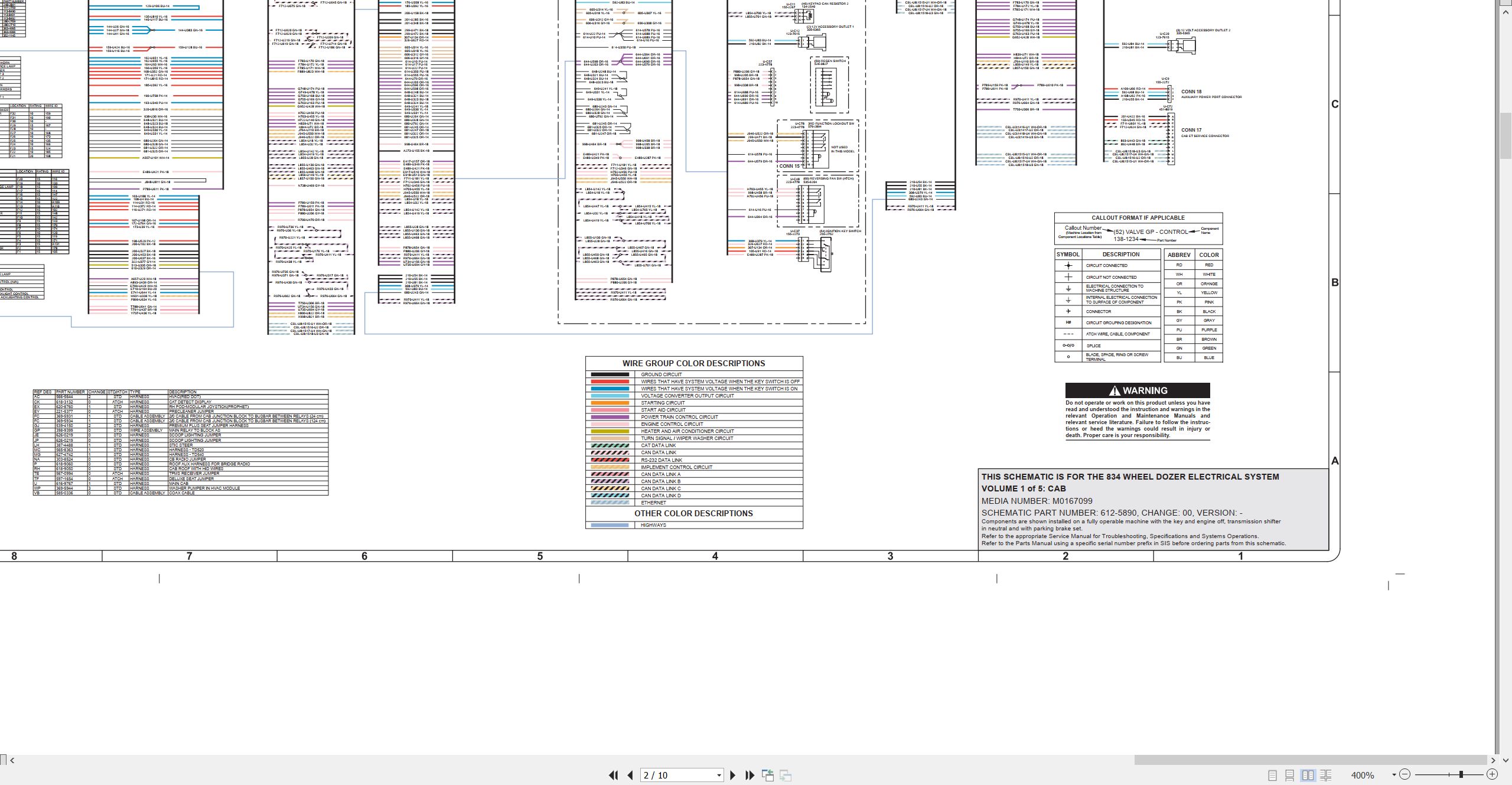Switch to continuous scrolling view
The image size is (1512, 785).
tap(1290, 775)
